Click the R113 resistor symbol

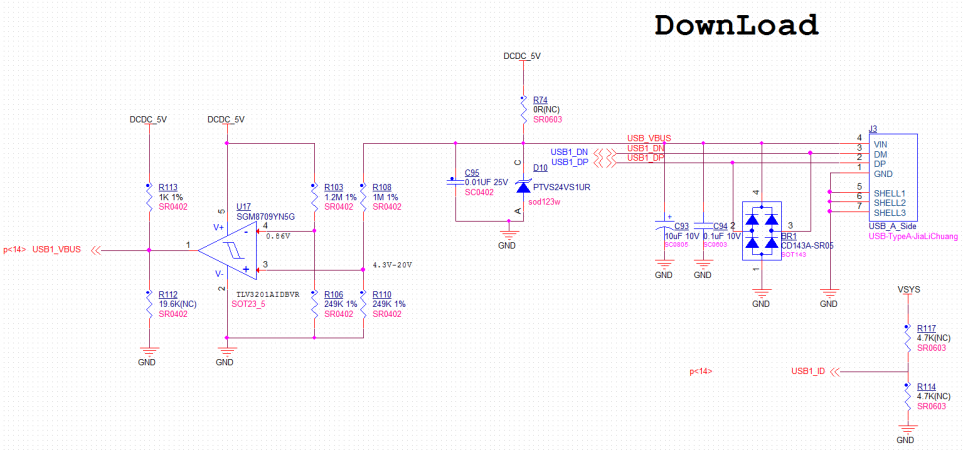click(x=149, y=198)
